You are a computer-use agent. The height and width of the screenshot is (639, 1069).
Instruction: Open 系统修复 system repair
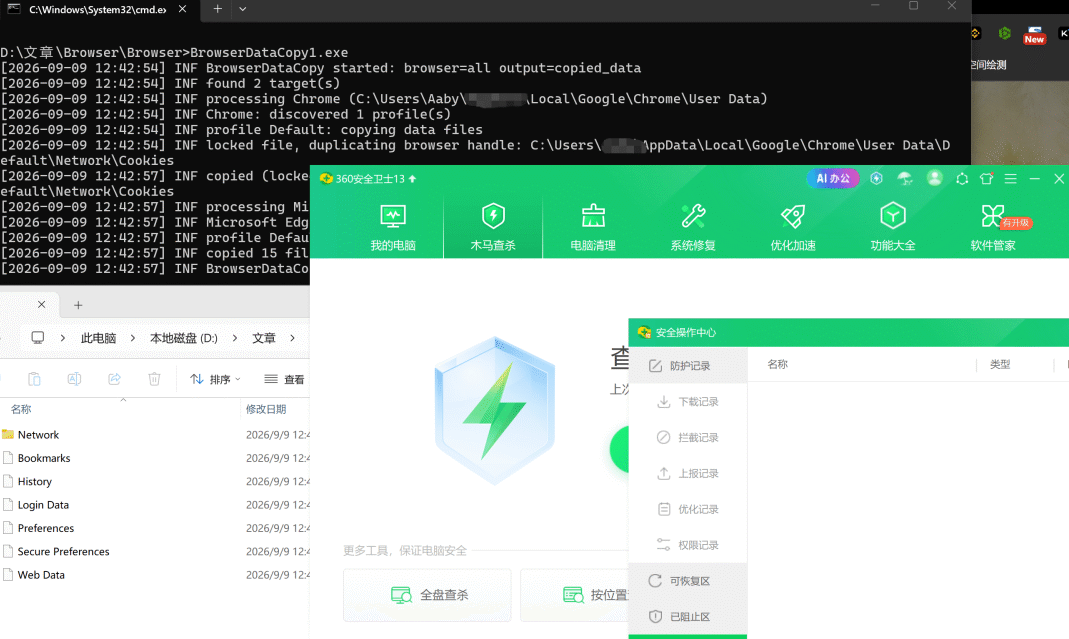(x=693, y=228)
